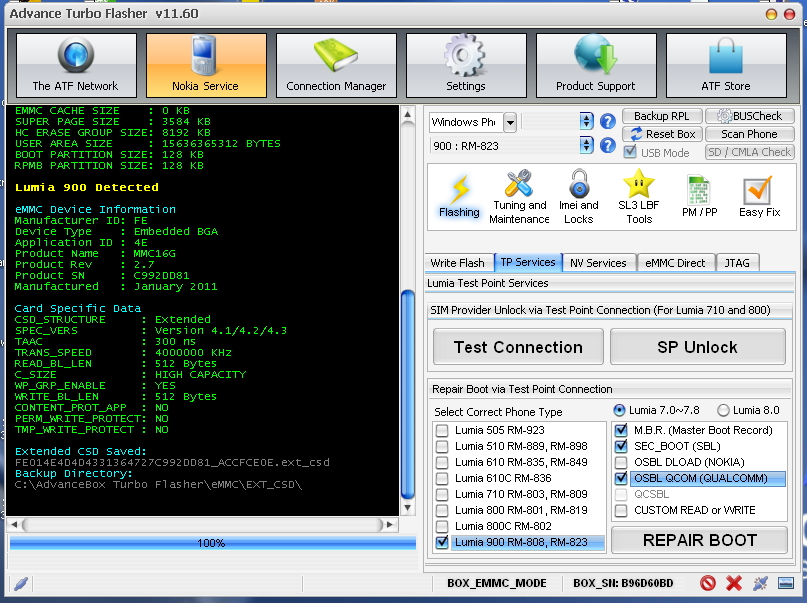Click horizontal scrollbar left arrow
This screenshot has width=807, height=603.
pyautogui.click(x=14, y=524)
